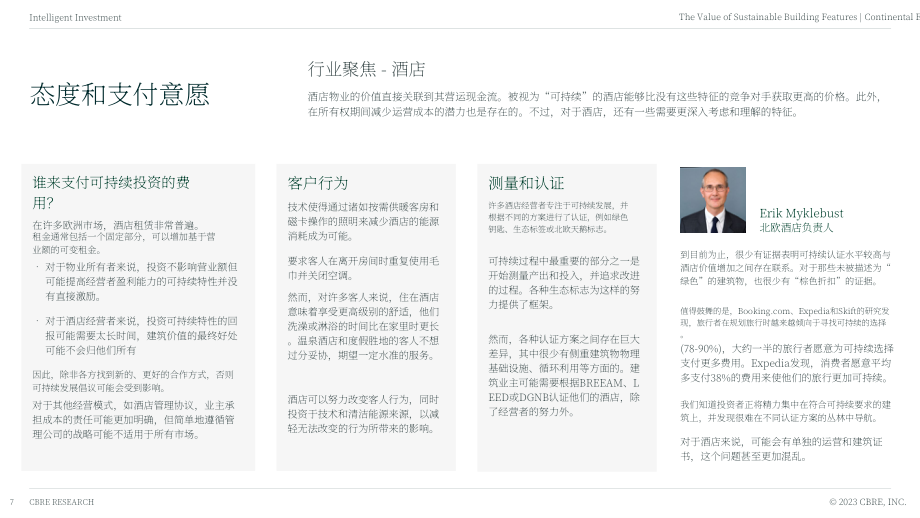920x518 pixels.
Task: Click The Value of Sustainable Building Features header
Action: click(x=799, y=17)
